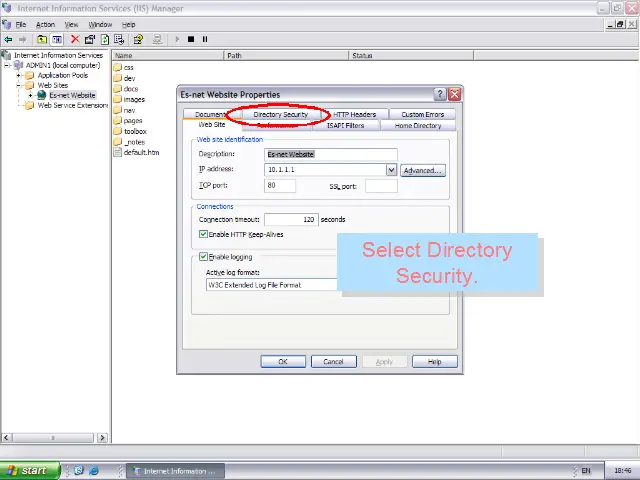Select the toolbox folder icon
The width and height of the screenshot is (640, 480).
118,131
